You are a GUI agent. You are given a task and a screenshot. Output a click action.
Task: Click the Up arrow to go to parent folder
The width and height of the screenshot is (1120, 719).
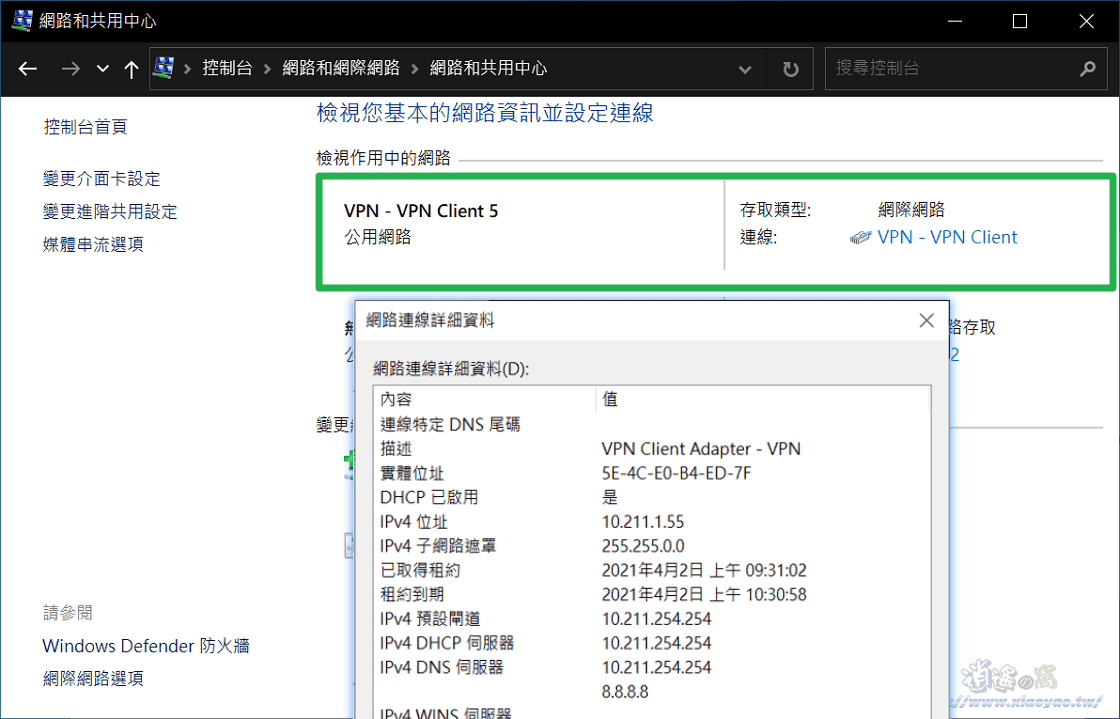pyautogui.click(x=131, y=68)
